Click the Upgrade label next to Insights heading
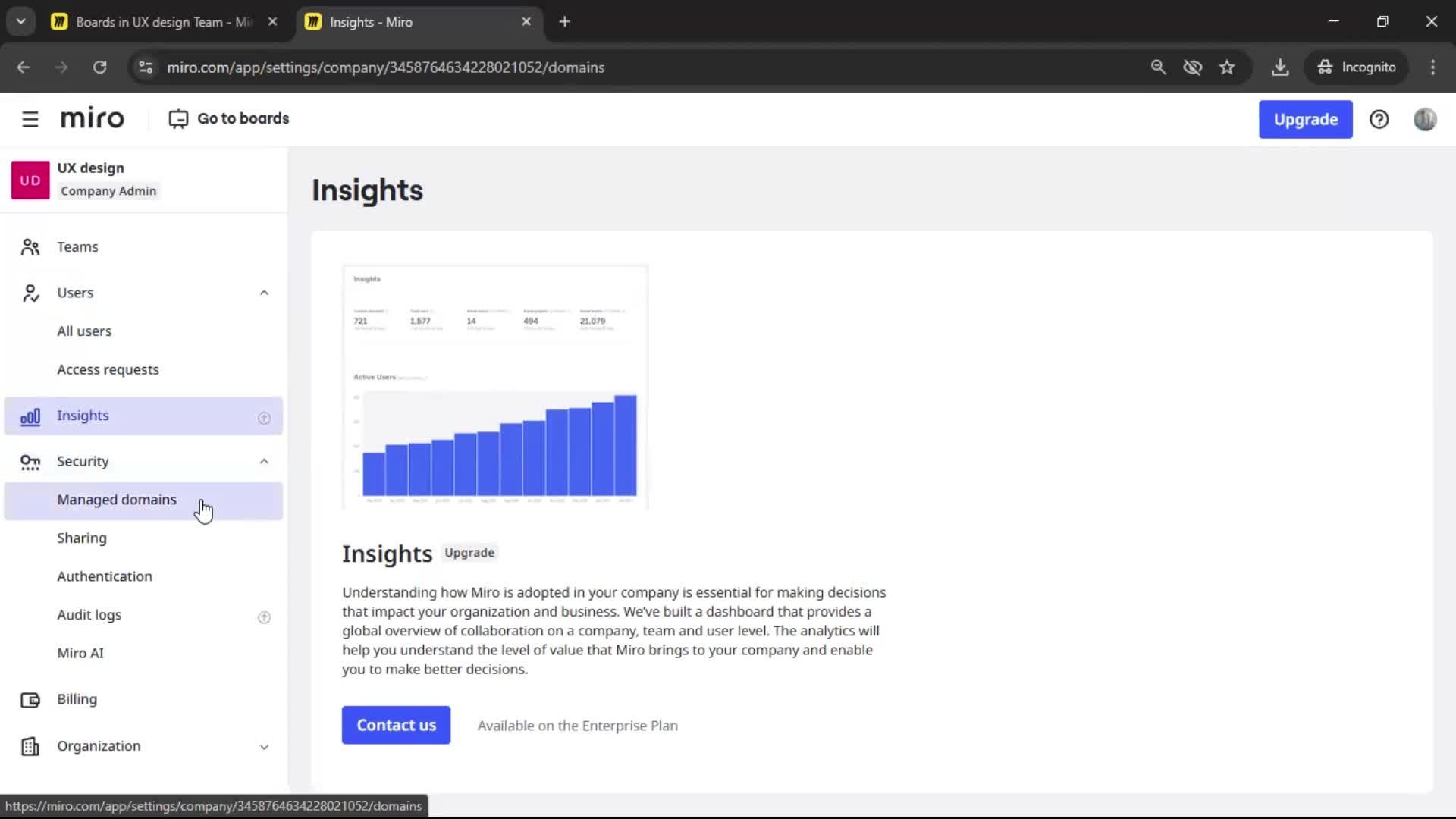1456x819 pixels. [x=469, y=554]
